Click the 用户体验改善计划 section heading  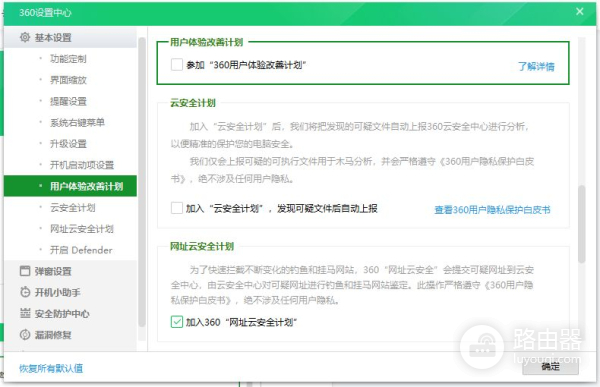pos(207,42)
